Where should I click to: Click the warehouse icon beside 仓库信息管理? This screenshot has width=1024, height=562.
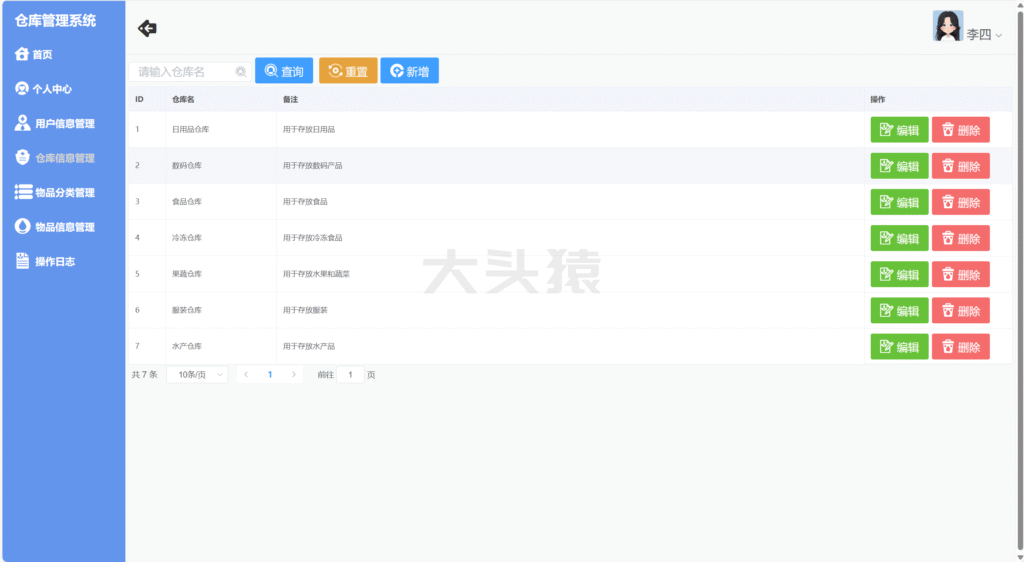pos(22,157)
